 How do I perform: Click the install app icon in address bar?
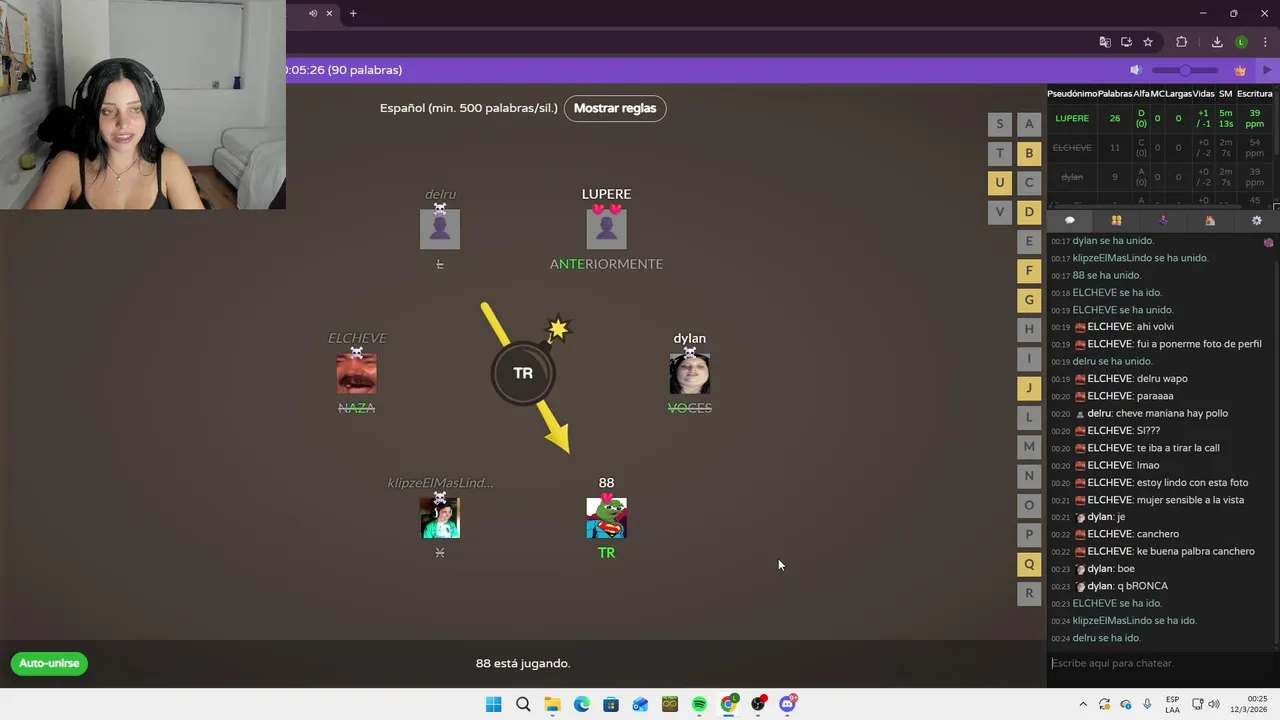[1126, 42]
